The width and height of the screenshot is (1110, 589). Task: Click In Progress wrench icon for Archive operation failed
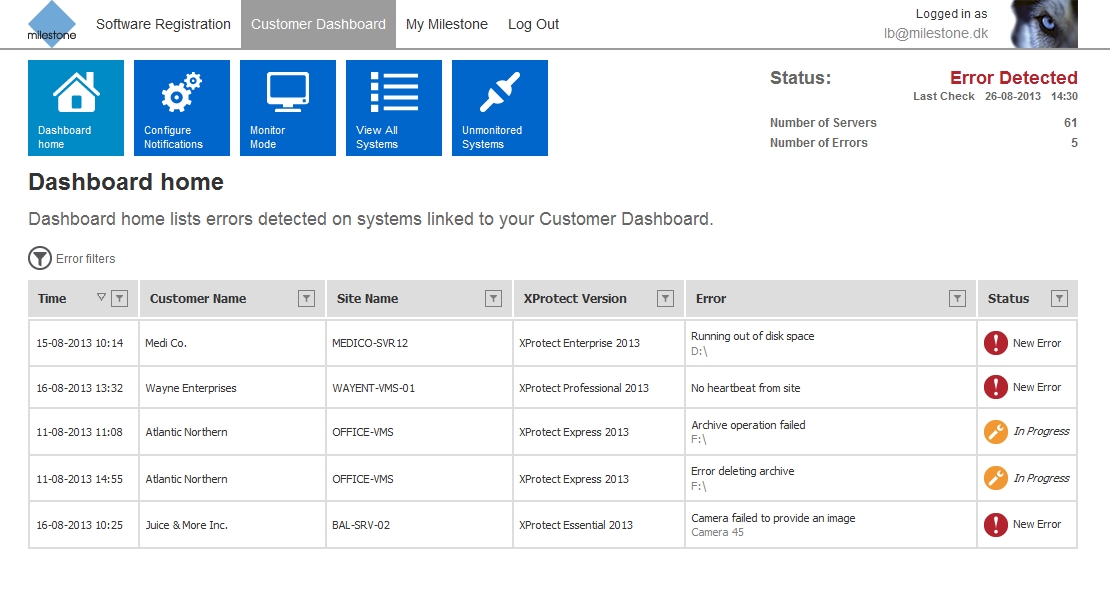point(995,431)
